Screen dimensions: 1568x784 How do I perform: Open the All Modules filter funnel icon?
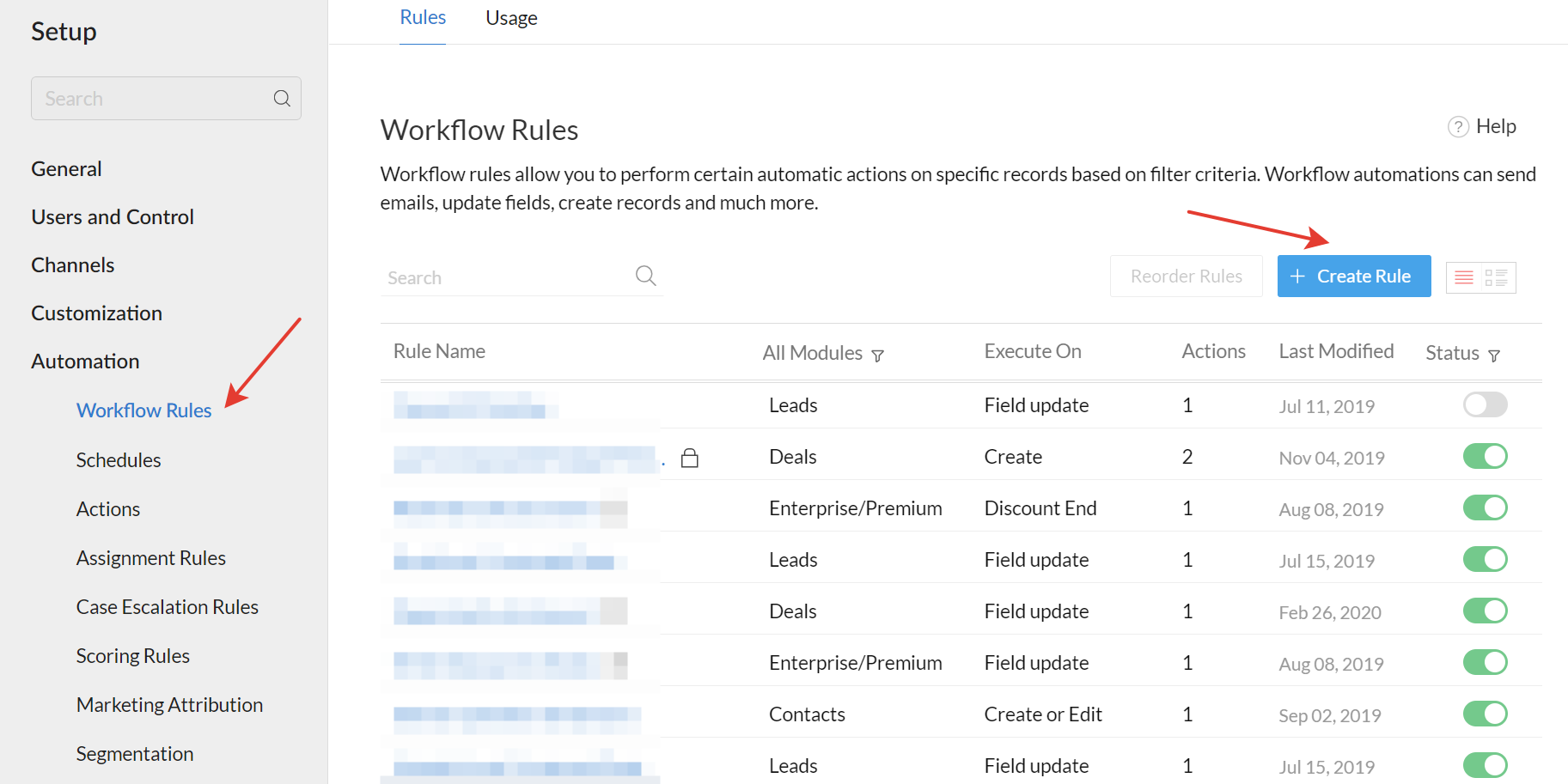(877, 356)
